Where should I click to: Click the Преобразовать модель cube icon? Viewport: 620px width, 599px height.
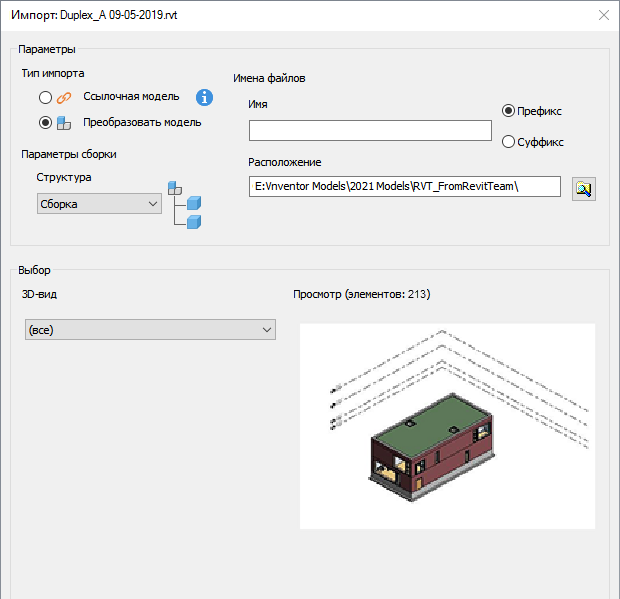(x=64, y=123)
